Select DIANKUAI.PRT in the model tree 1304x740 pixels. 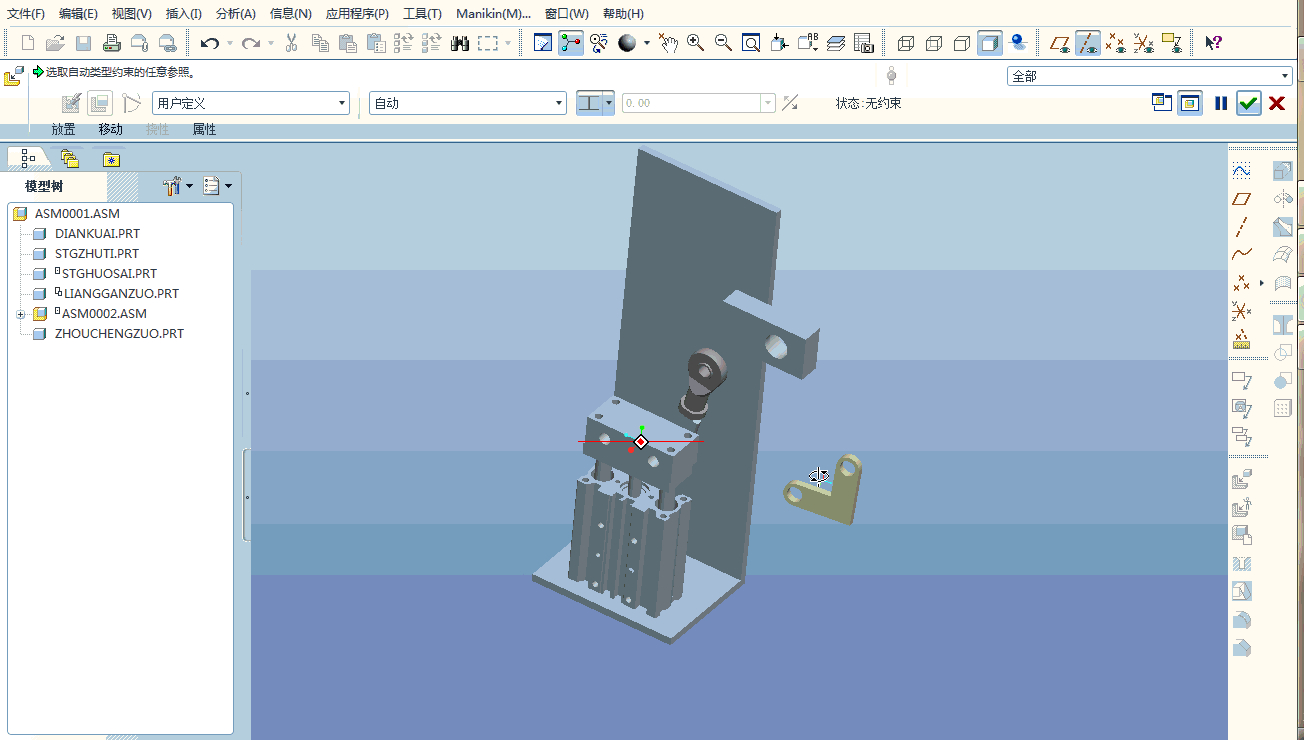coord(97,234)
